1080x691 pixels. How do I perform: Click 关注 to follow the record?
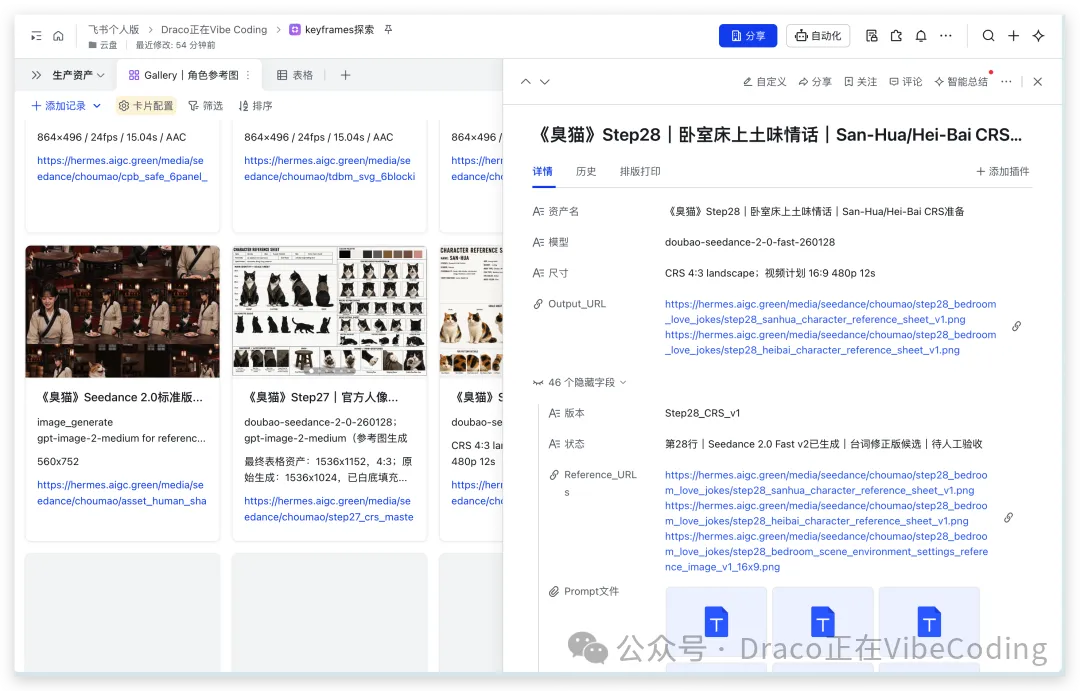[x=860, y=81]
